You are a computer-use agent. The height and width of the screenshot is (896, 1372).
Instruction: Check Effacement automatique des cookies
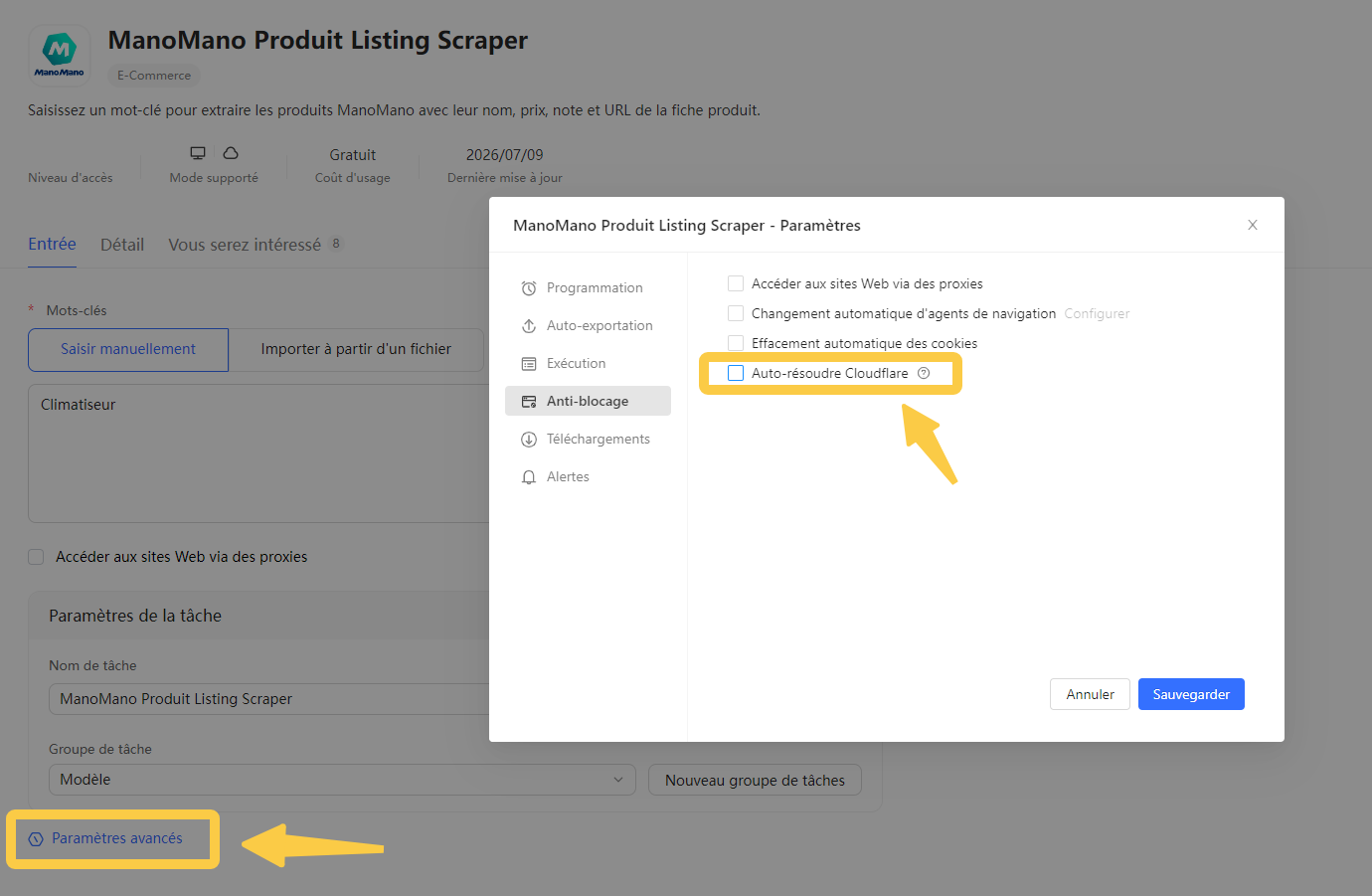[736, 343]
